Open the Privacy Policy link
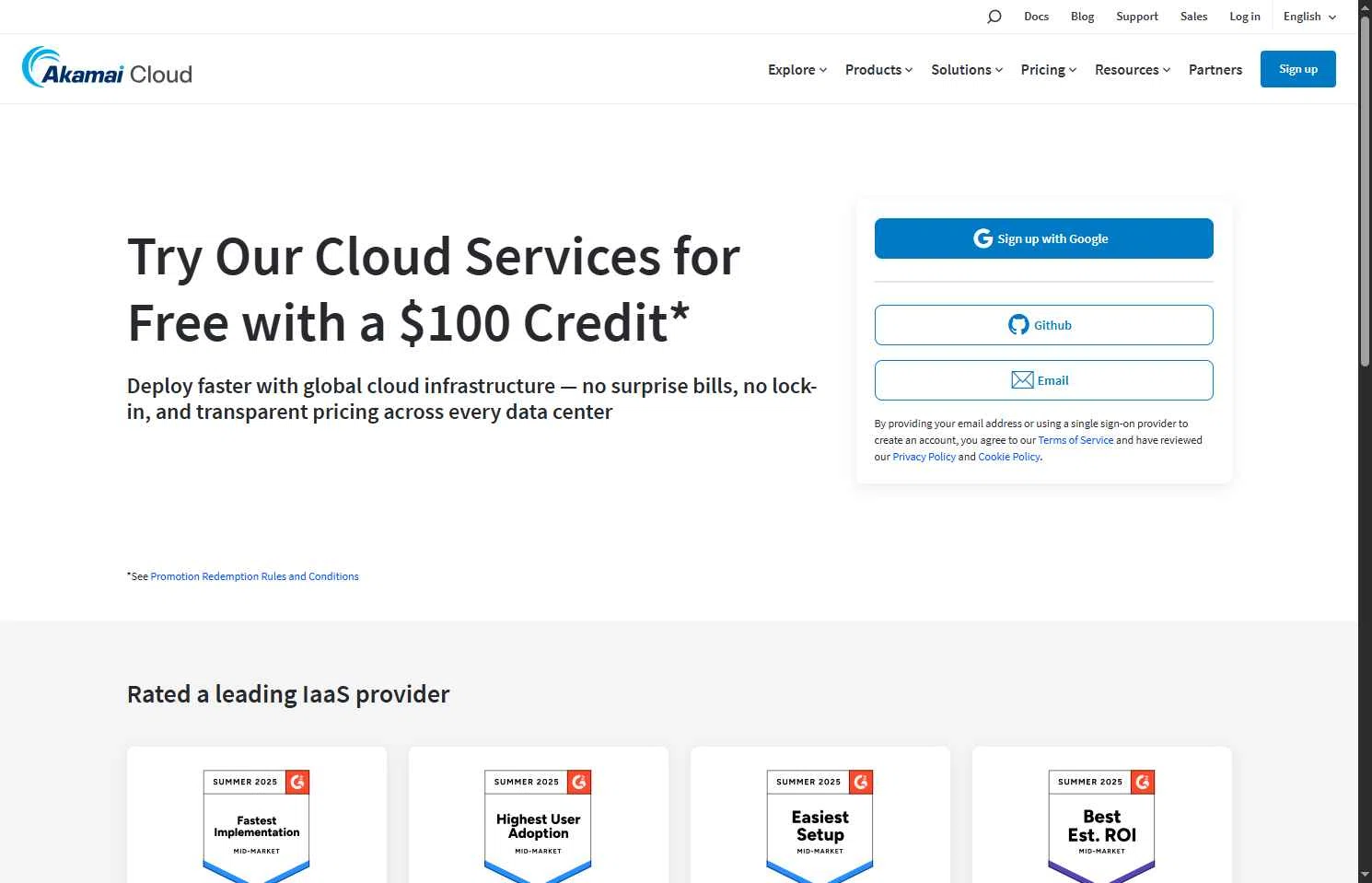Screen dimensions: 1372x883 [924, 457]
